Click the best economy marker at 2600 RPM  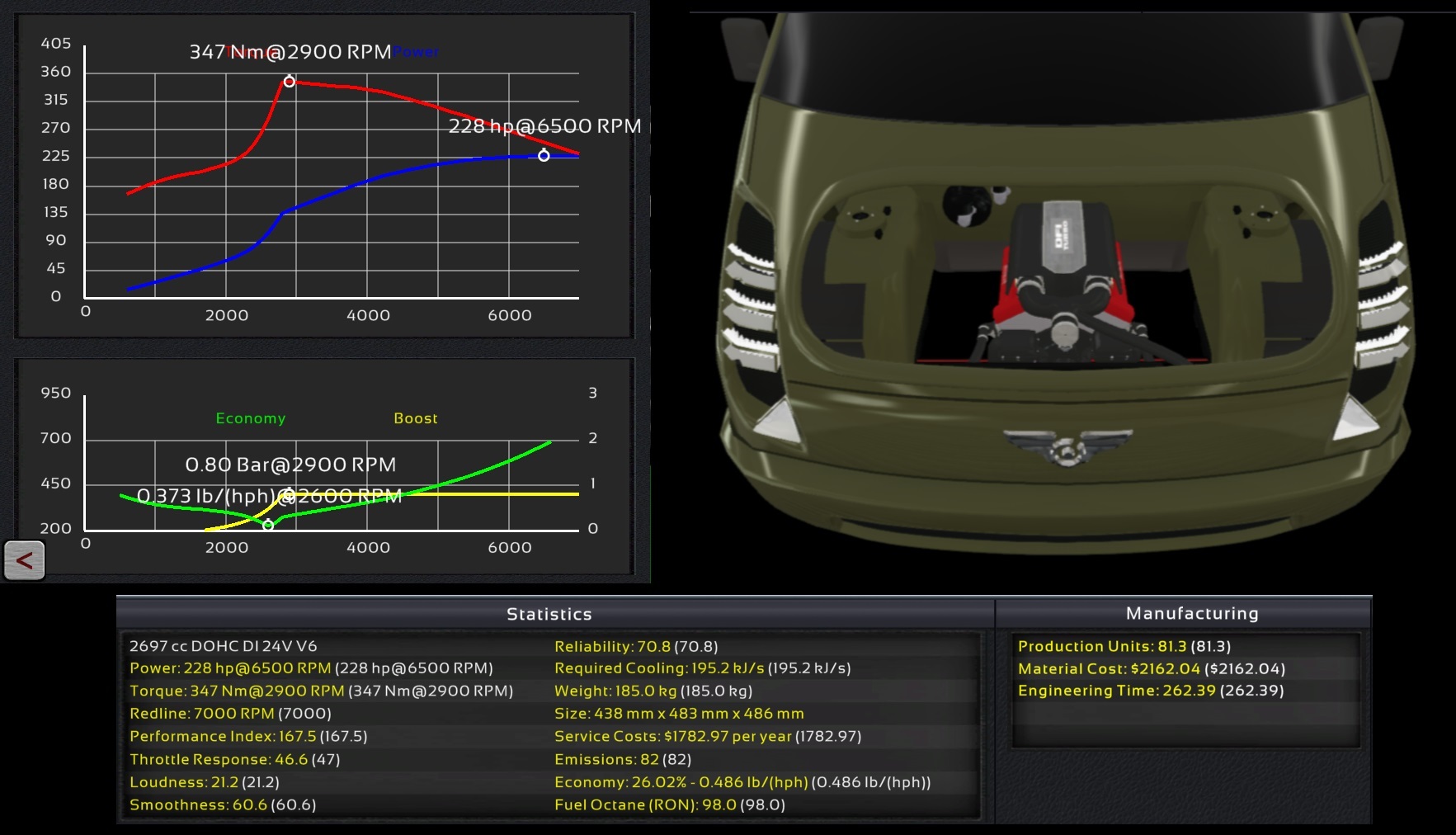tap(268, 525)
